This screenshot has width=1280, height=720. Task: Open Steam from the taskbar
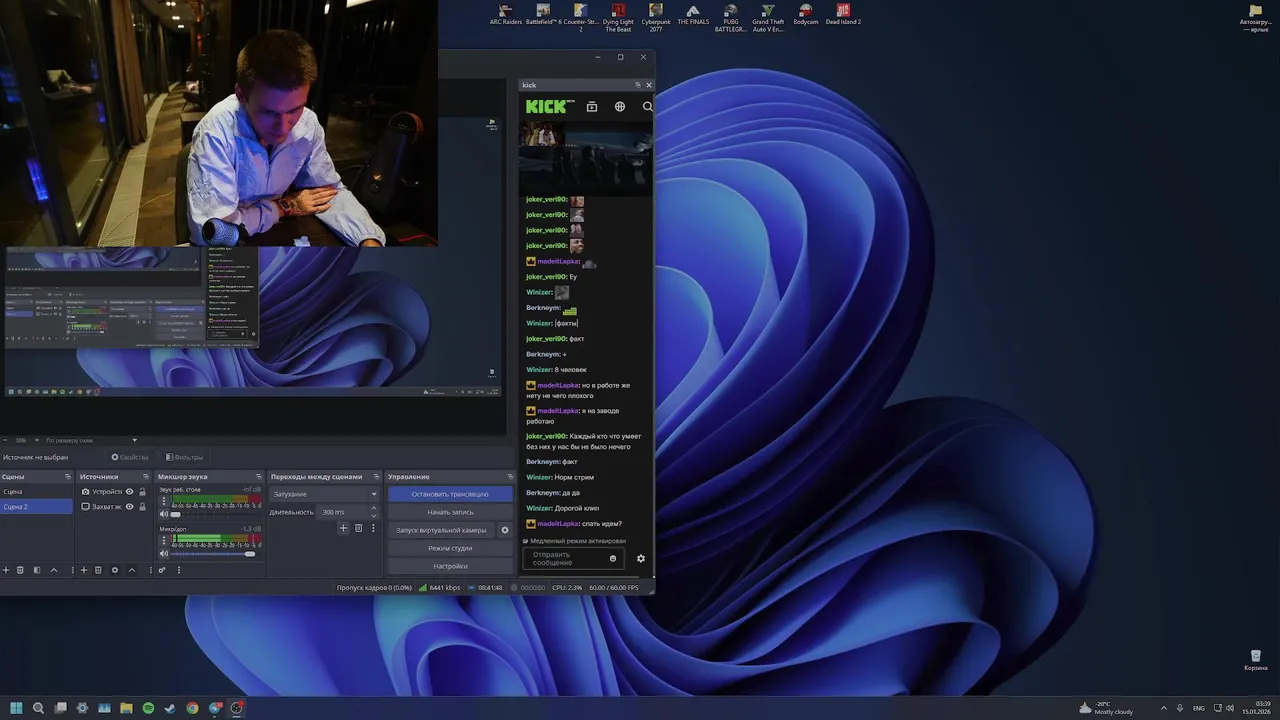point(170,708)
